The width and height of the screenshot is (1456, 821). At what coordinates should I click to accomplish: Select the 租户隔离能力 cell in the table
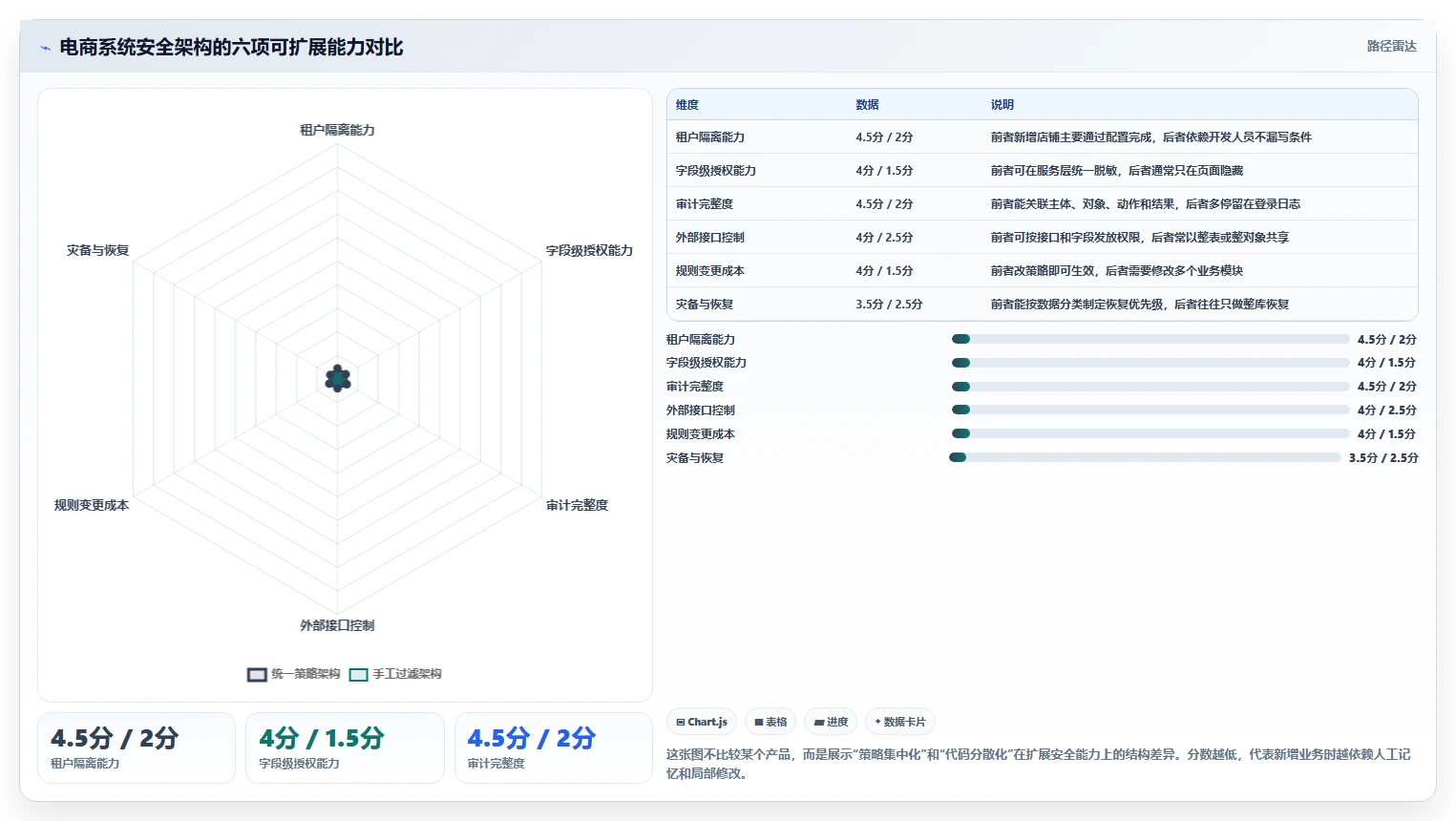pyautogui.click(x=709, y=137)
